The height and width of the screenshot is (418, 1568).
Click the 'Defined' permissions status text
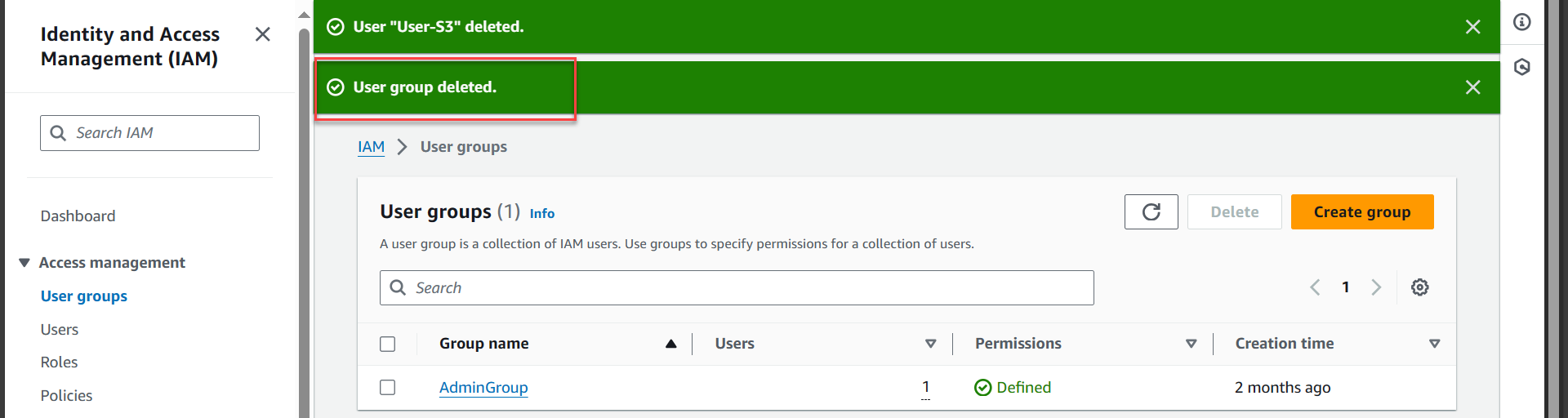coord(1023,388)
